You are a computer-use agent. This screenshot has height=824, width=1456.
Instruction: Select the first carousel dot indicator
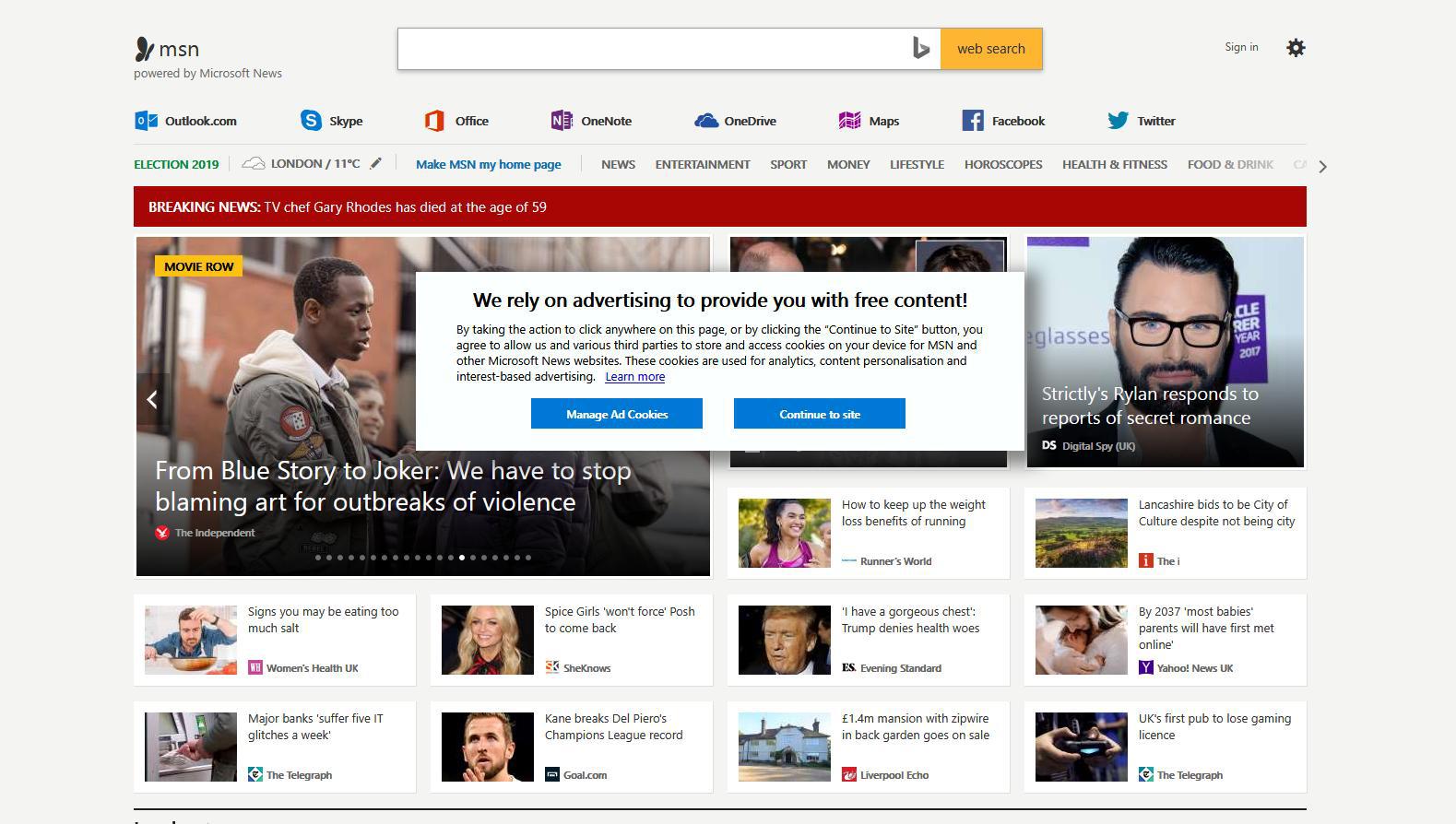[x=318, y=558]
